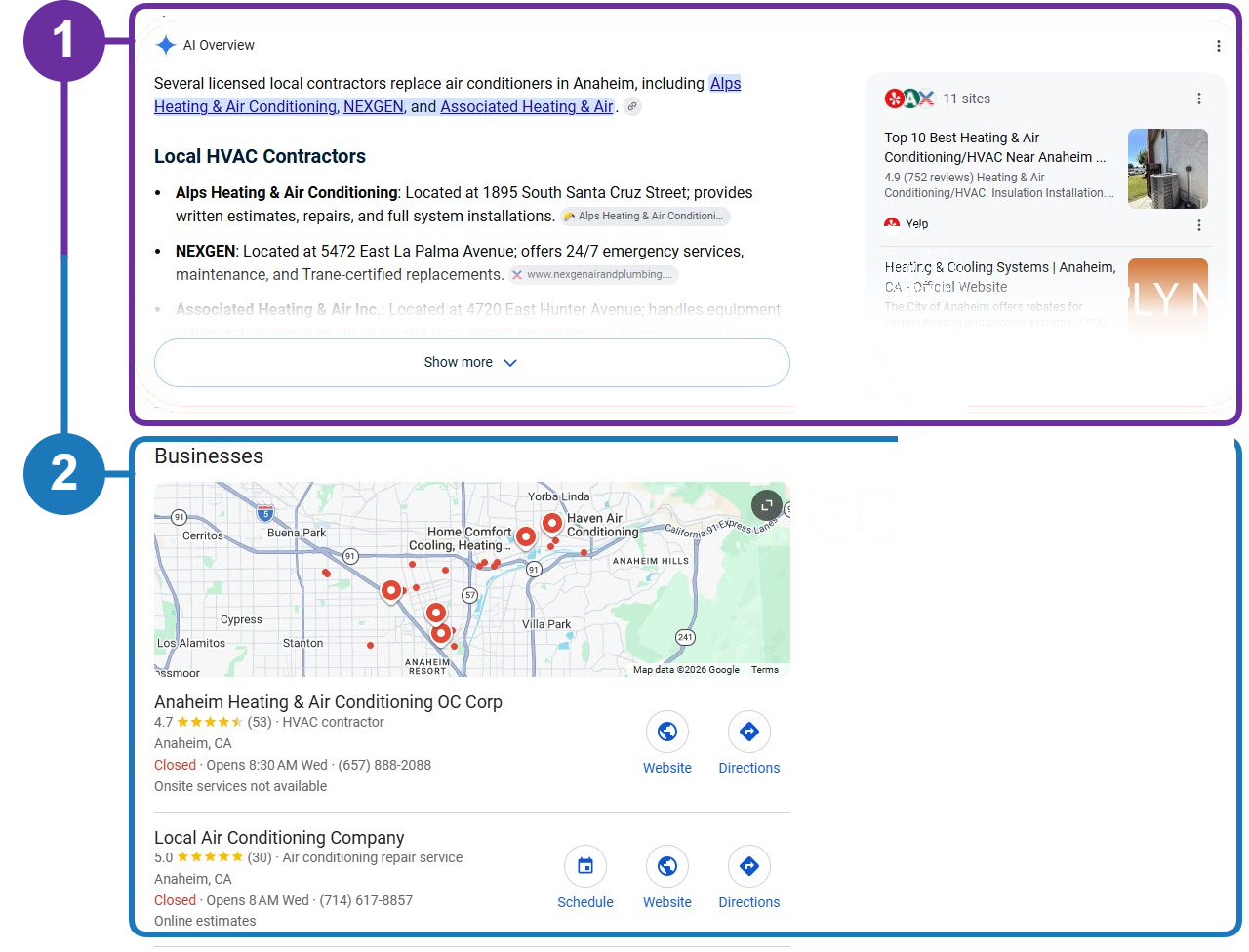Select the Home Comfort Cooling map pin
The width and height of the screenshot is (1249, 952).
point(526,537)
